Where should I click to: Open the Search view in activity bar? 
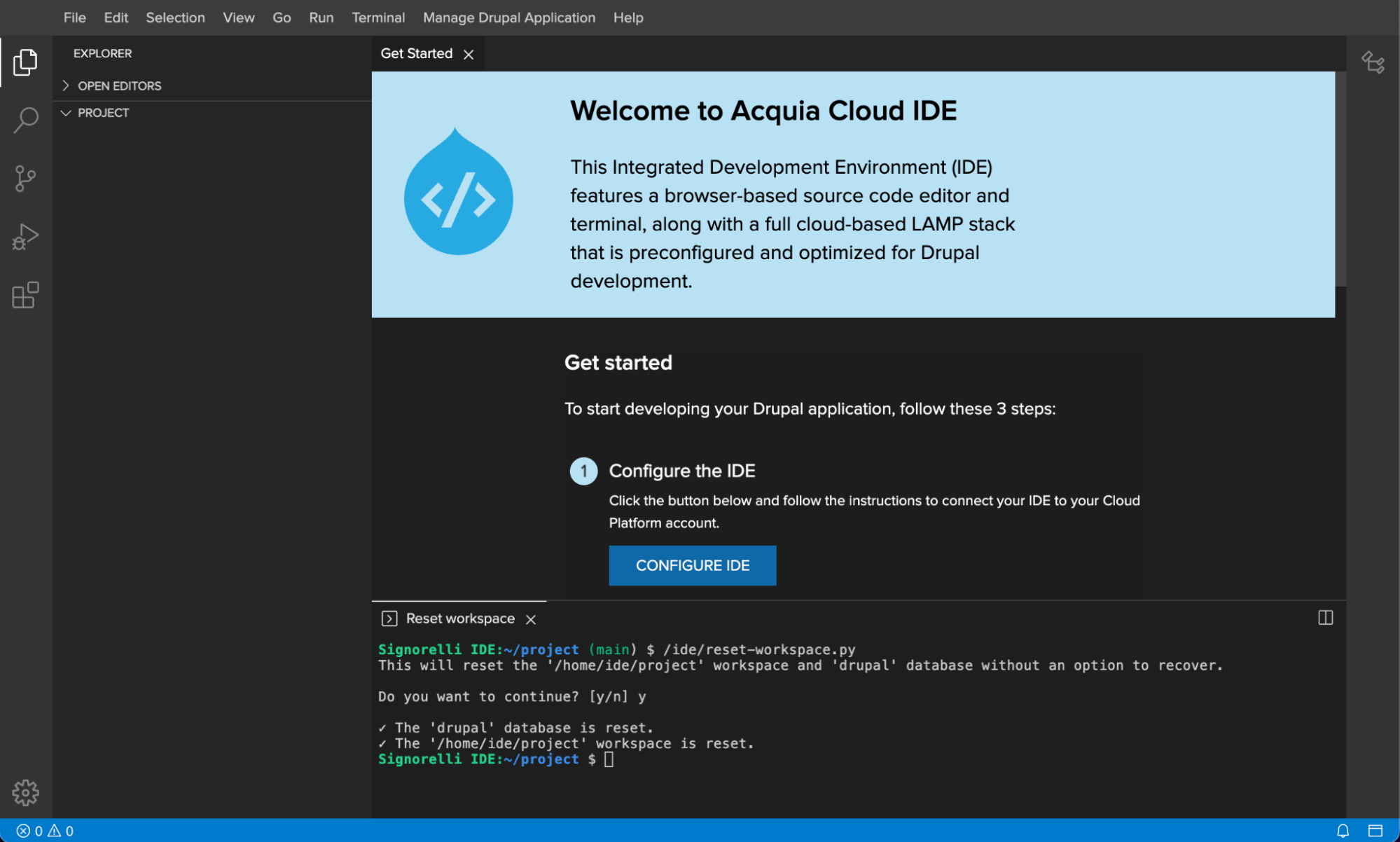25,120
